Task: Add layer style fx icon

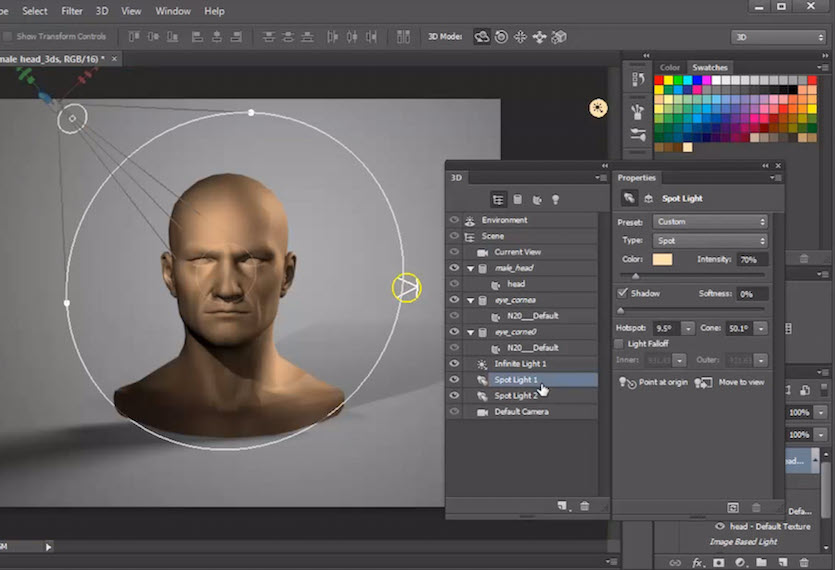Action: click(697, 563)
